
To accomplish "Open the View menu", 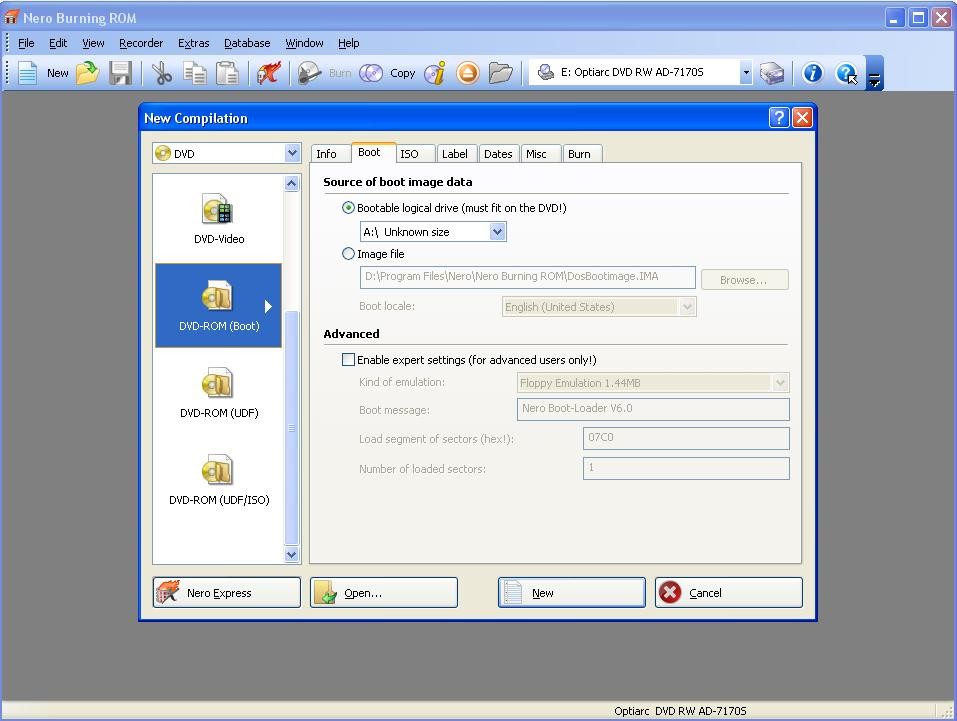I will pos(93,43).
